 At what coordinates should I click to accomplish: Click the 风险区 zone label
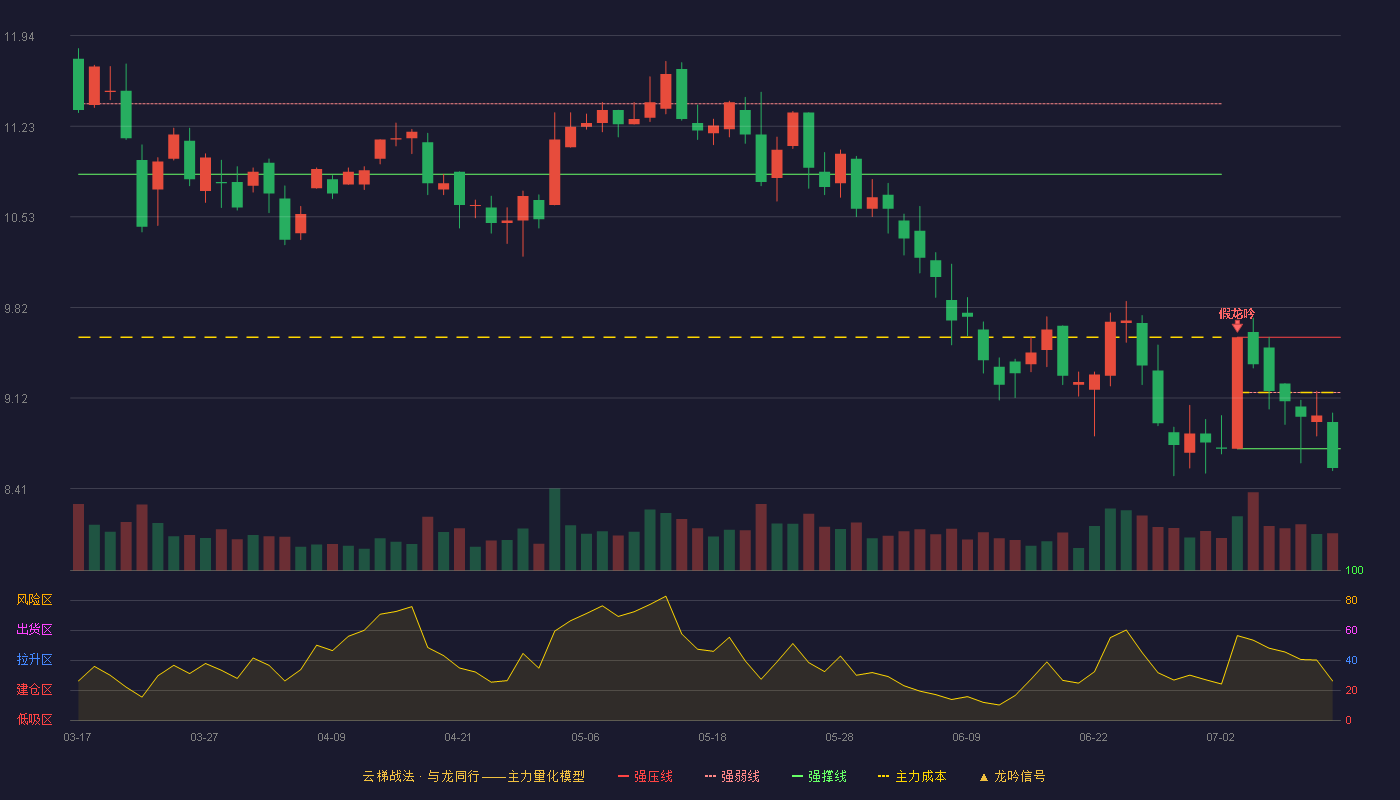34,600
